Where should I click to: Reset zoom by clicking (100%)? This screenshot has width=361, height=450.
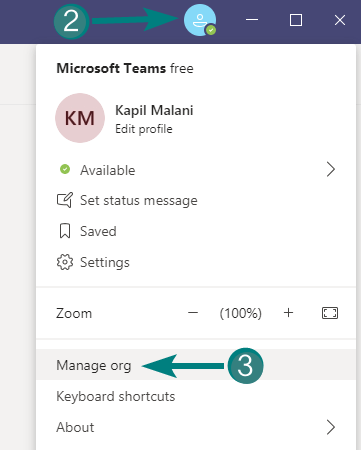pos(241,313)
